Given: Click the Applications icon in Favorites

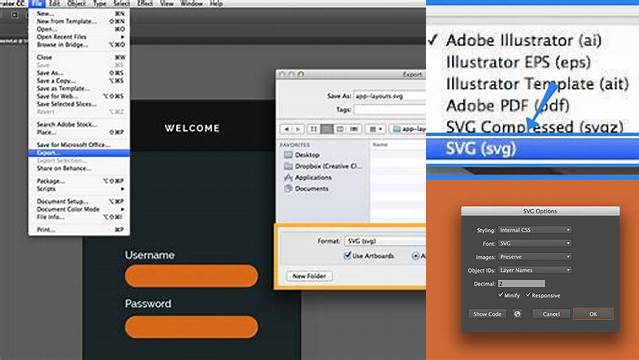Looking at the screenshot, I should 288,177.
